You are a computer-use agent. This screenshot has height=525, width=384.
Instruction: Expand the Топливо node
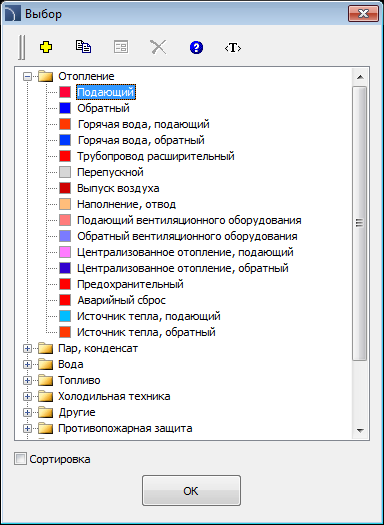pyautogui.click(x=27, y=380)
